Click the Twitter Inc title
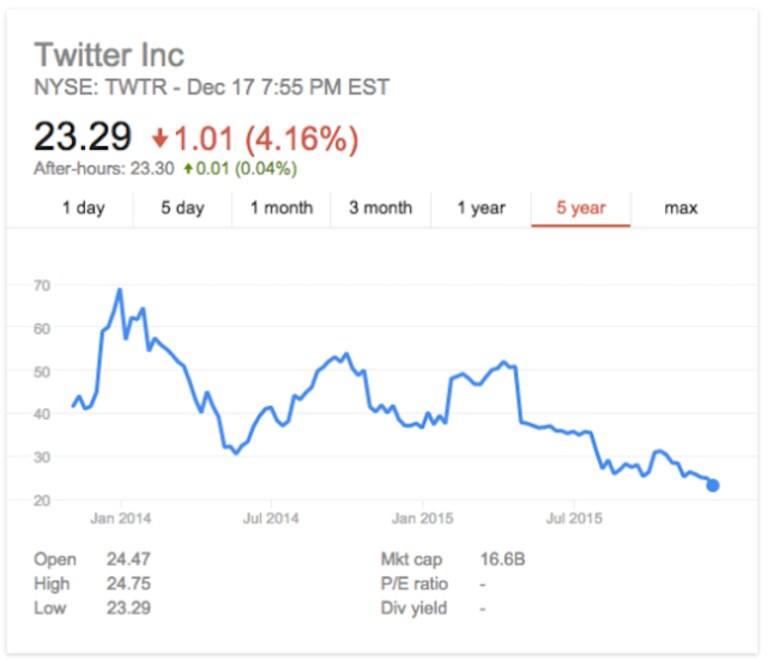Viewport: 767px width, 660px height. point(109,54)
